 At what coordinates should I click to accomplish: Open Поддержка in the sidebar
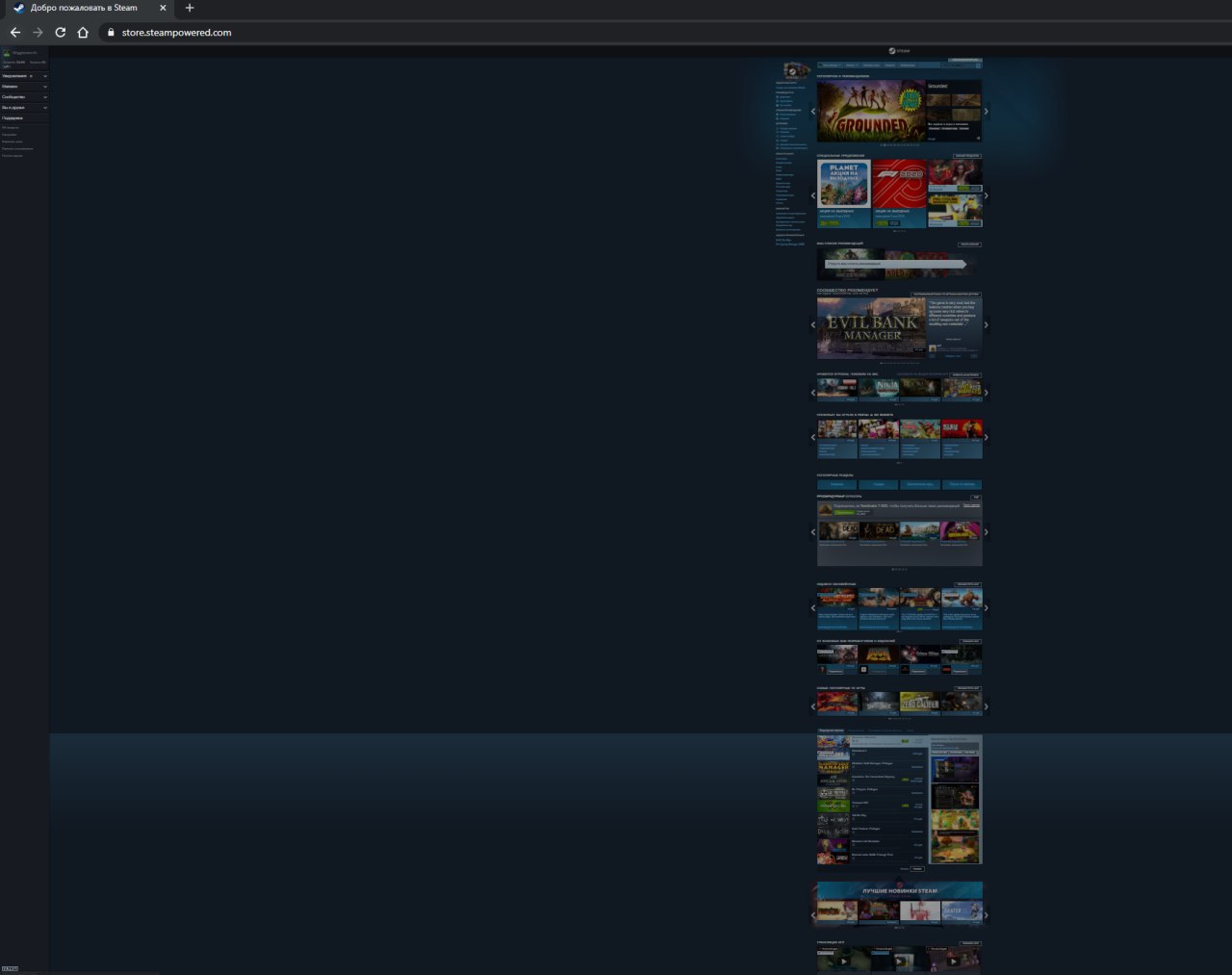tap(12, 118)
